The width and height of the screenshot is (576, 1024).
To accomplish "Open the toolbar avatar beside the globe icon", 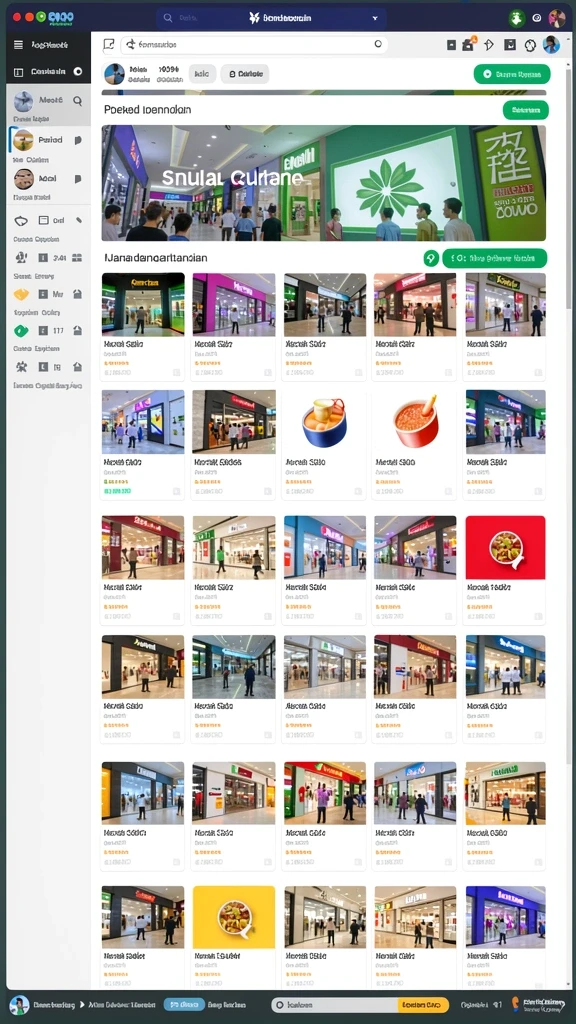I will pyautogui.click(x=551, y=44).
